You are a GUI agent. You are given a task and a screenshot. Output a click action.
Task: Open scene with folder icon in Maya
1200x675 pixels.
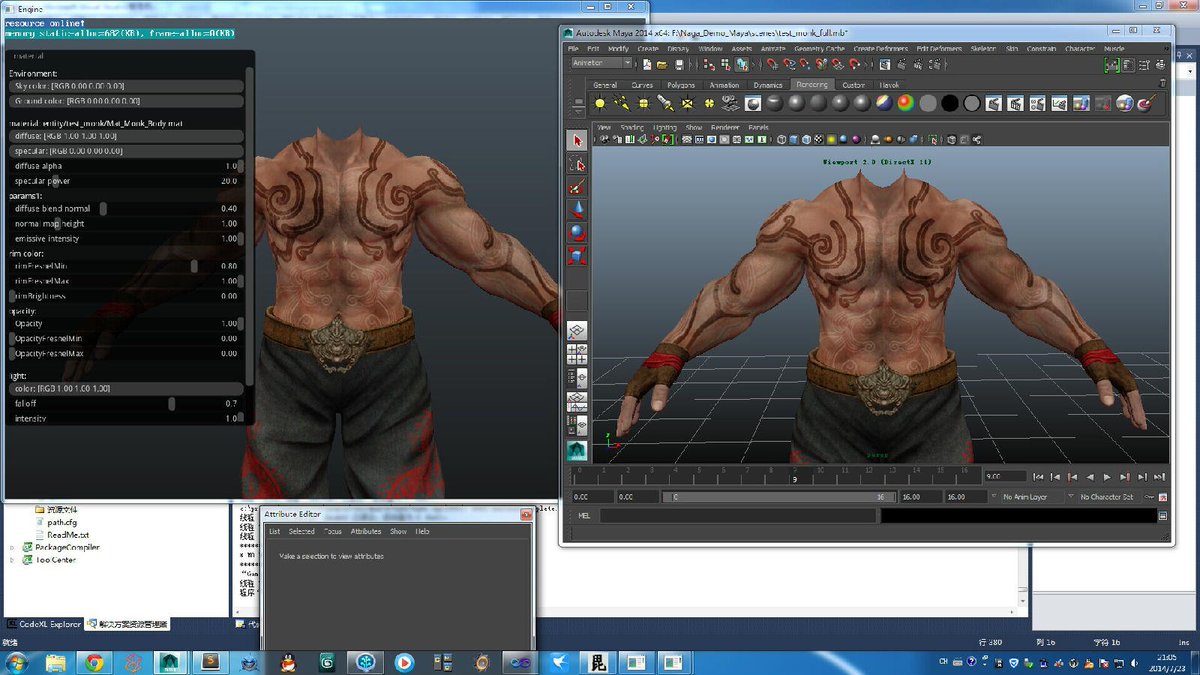(x=661, y=64)
